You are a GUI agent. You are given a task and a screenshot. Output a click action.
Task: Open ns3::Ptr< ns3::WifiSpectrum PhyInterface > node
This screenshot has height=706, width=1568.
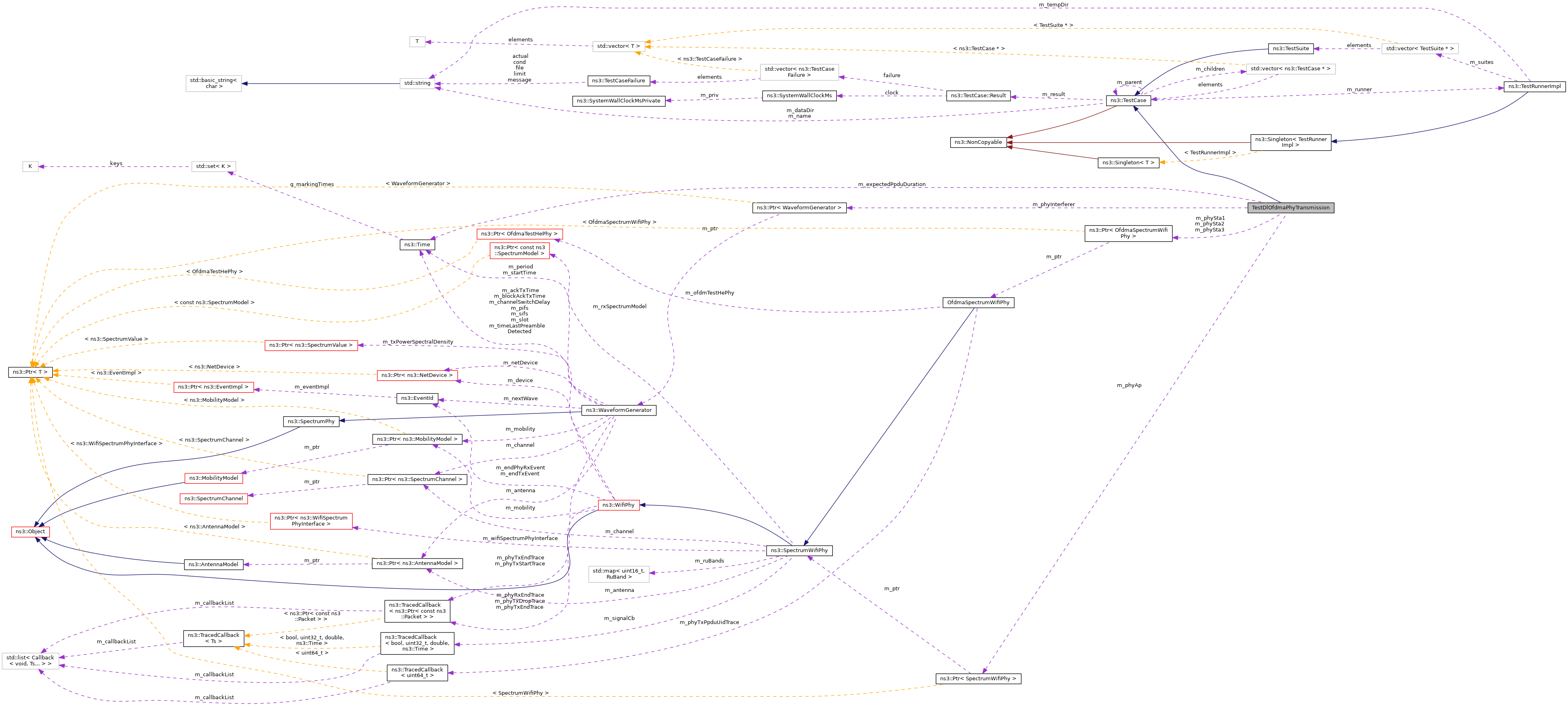pos(311,521)
